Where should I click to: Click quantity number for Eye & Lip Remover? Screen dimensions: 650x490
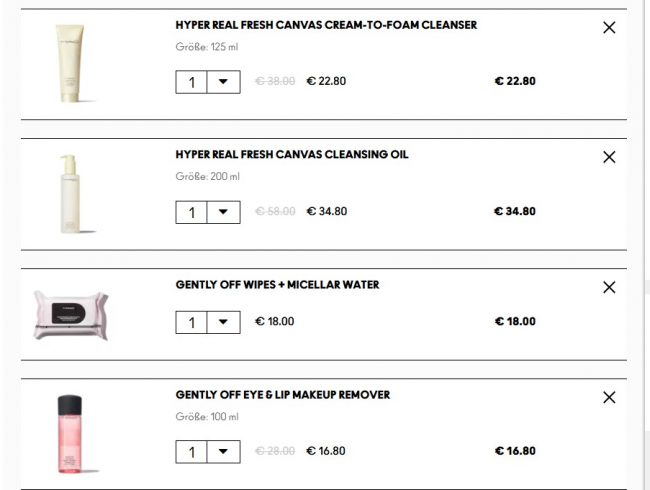coord(191,452)
